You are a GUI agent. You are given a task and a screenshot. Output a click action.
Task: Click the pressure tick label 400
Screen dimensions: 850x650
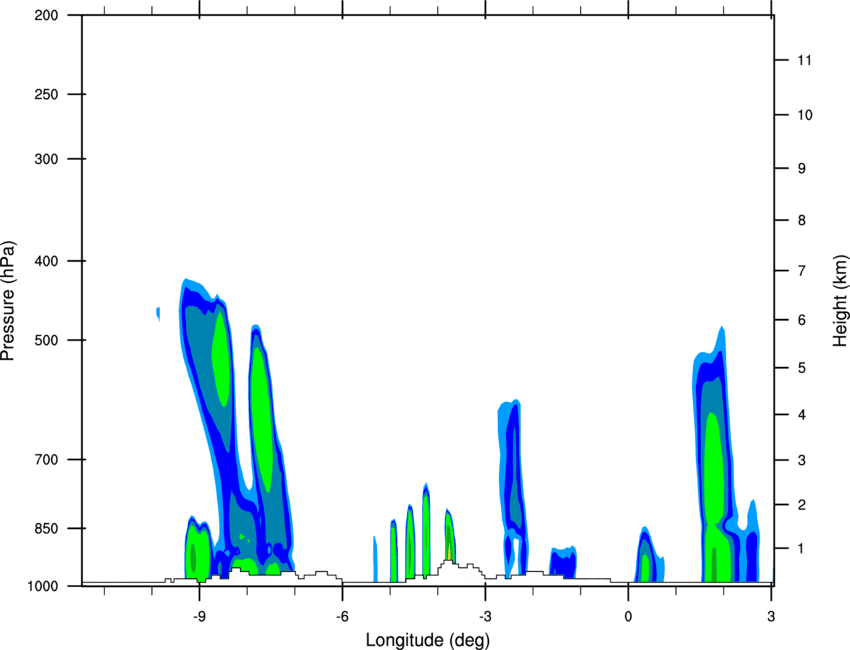(46, 261)
